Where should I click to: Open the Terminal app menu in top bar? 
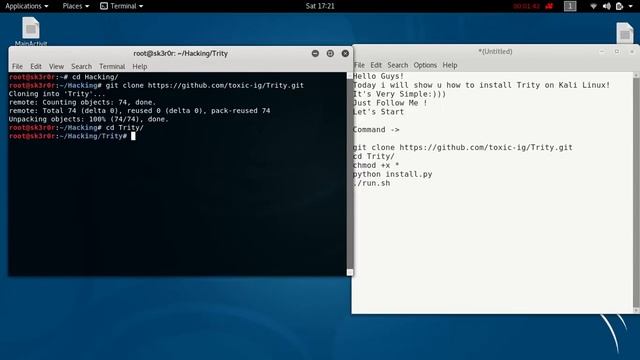click(122, 6)
